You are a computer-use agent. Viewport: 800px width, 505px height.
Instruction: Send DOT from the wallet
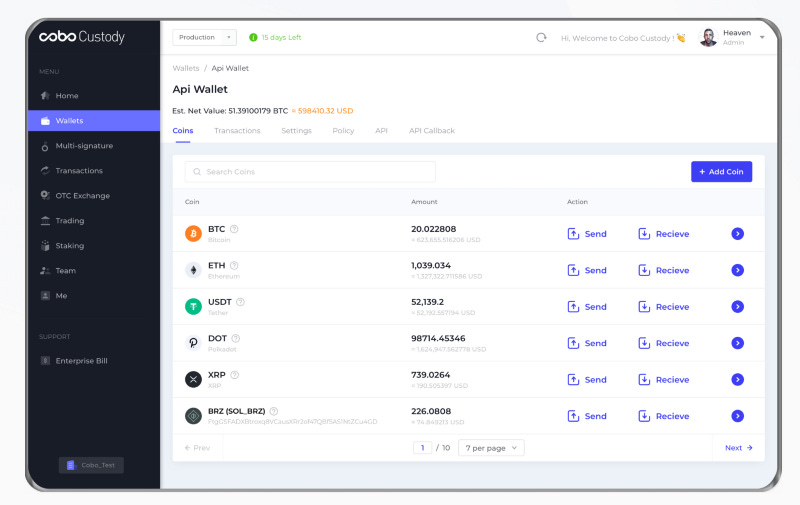click(x=587, y=343)
